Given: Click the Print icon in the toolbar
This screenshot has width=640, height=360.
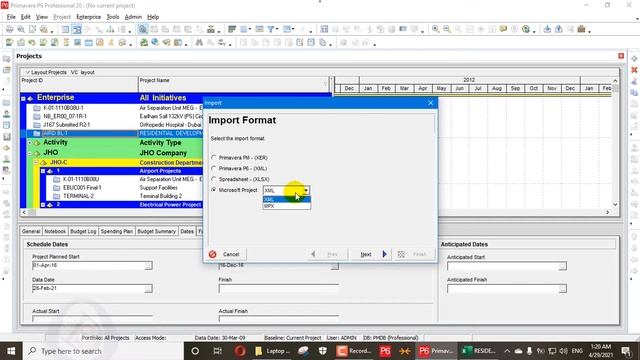Looking at the screenshot, I should [9, 29].
